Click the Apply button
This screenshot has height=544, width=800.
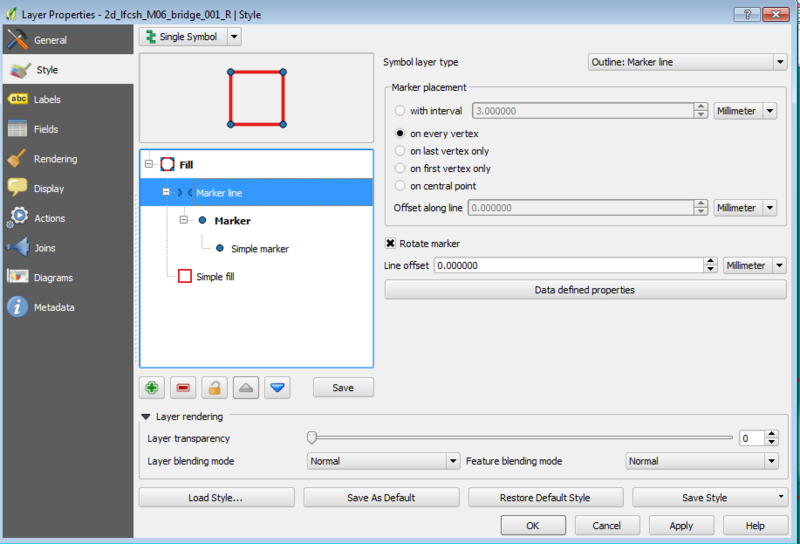[x=681, y=525]
